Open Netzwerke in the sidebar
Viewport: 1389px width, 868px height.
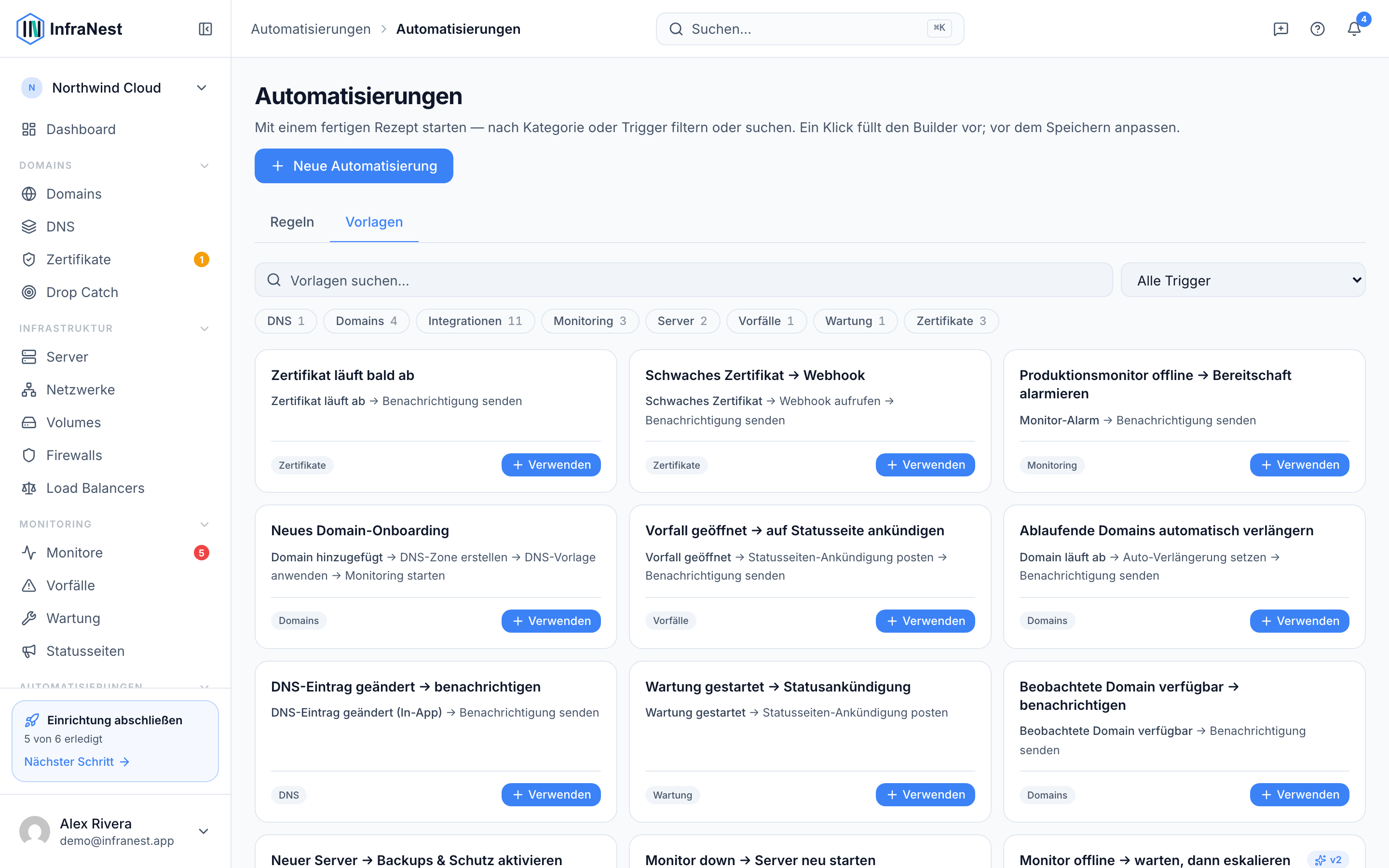[x=115, y=390]
